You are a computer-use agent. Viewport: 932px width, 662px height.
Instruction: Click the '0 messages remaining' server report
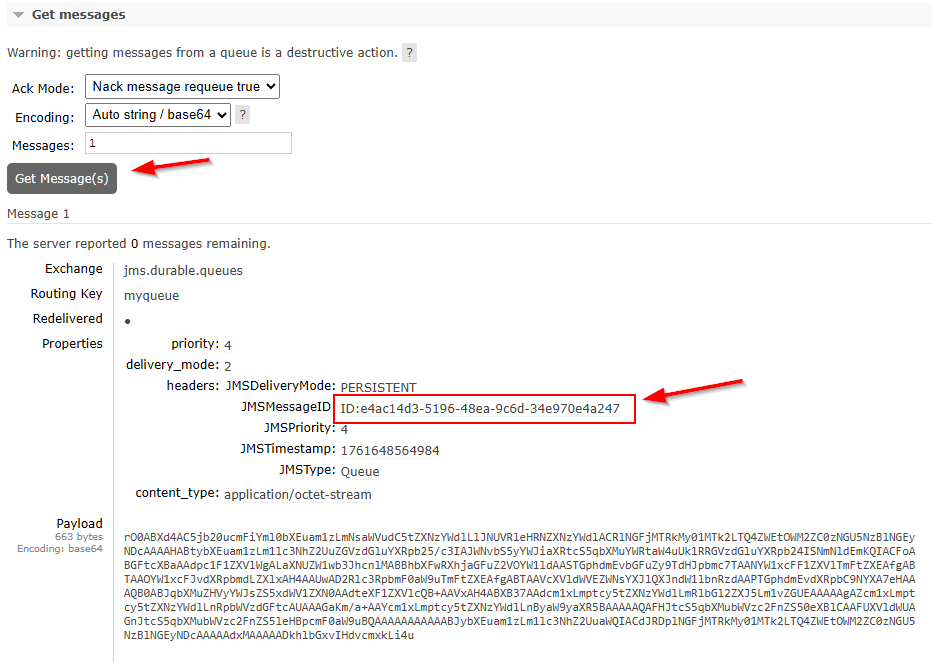140,243
